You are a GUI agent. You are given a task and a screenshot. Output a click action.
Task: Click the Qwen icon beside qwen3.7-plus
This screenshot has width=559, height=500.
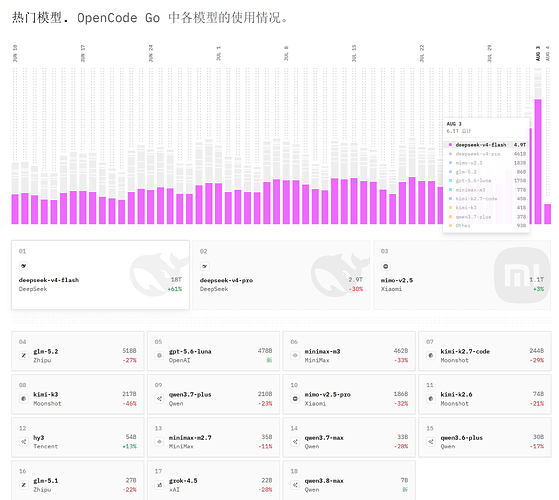click(159, 398)
